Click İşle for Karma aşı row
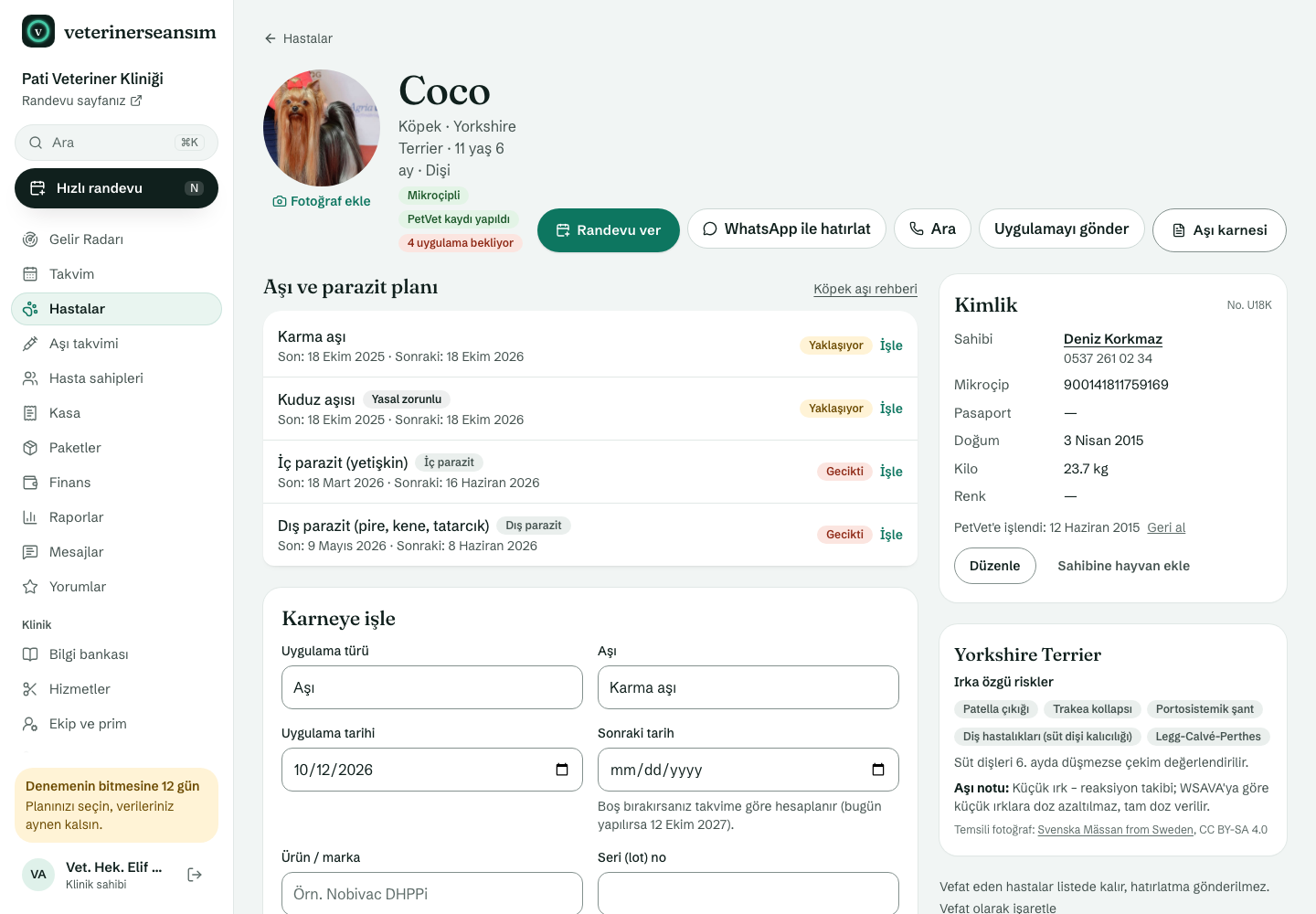Screen dimensions: 1316x914 [891, 345]
